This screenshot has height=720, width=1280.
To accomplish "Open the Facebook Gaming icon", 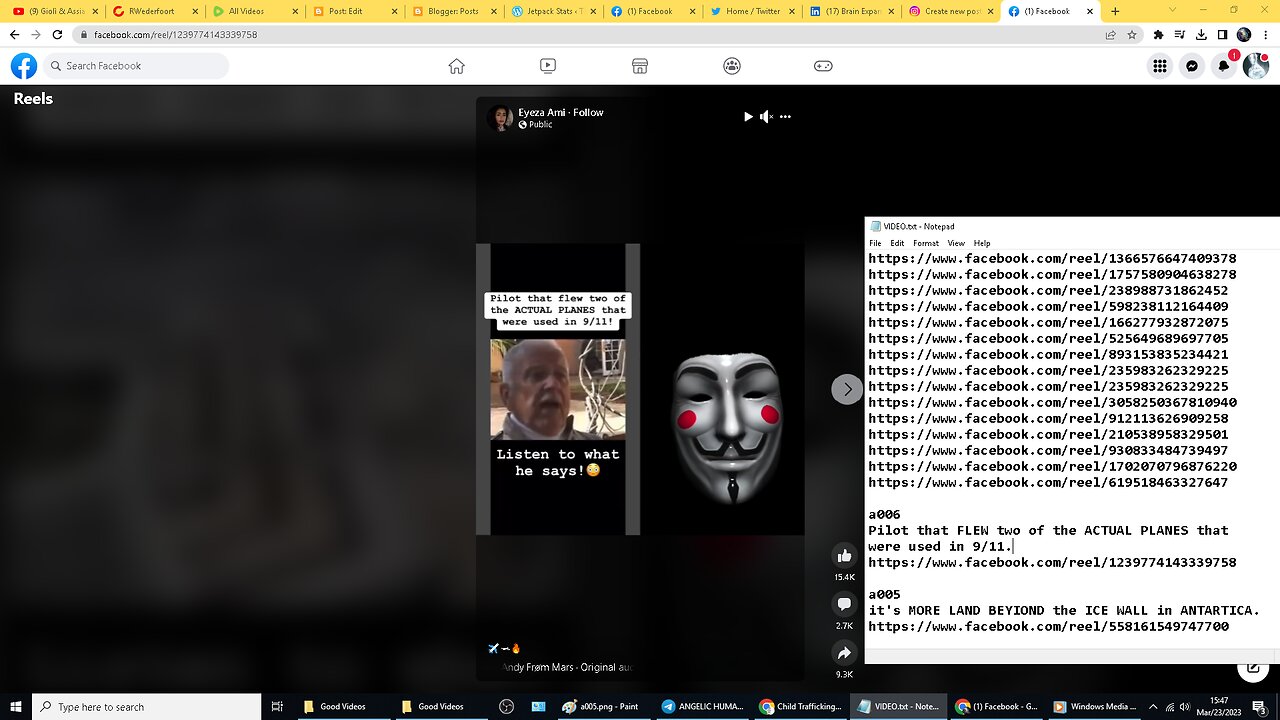I will [823, 66].
